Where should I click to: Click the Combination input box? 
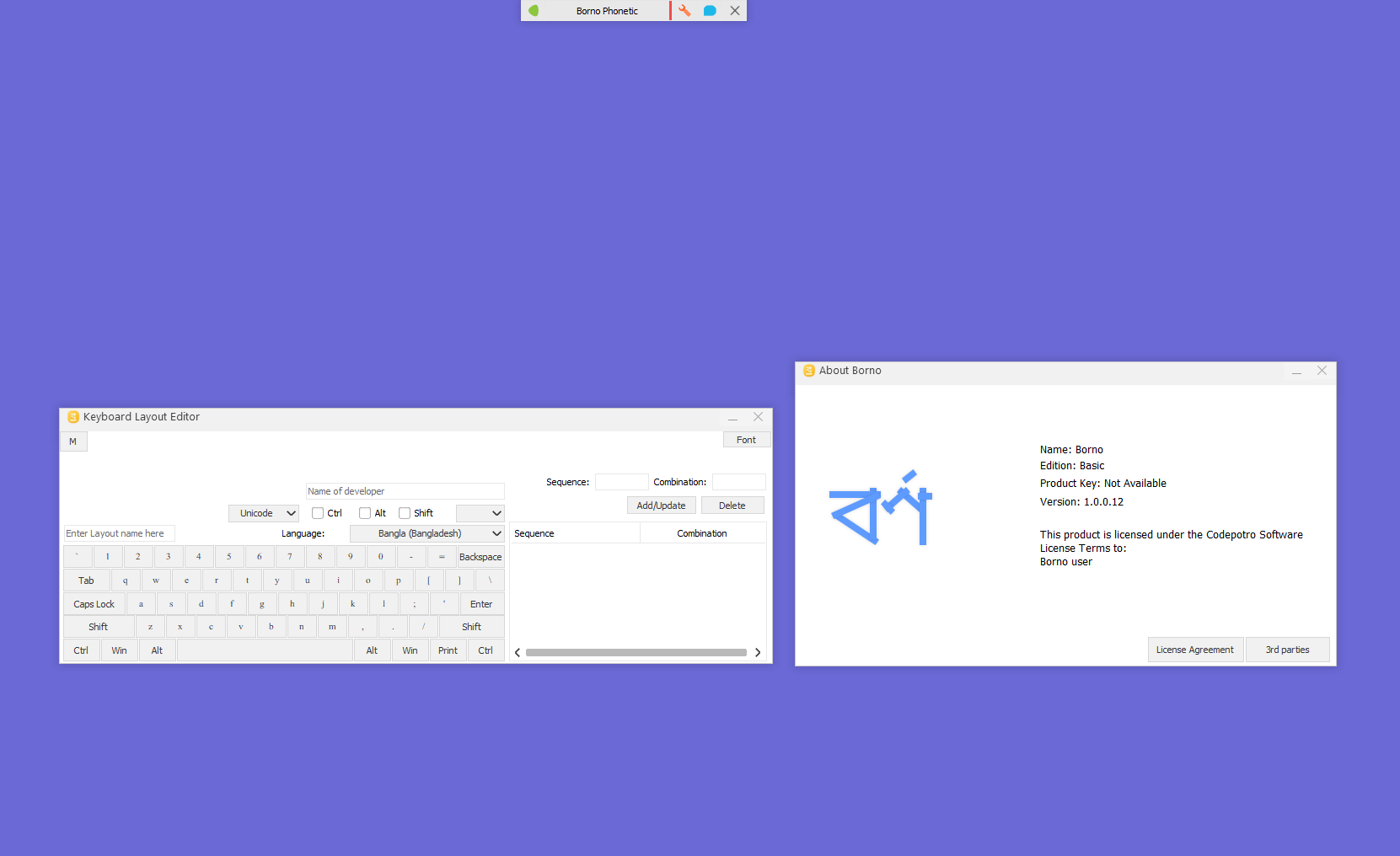(739, 482)
